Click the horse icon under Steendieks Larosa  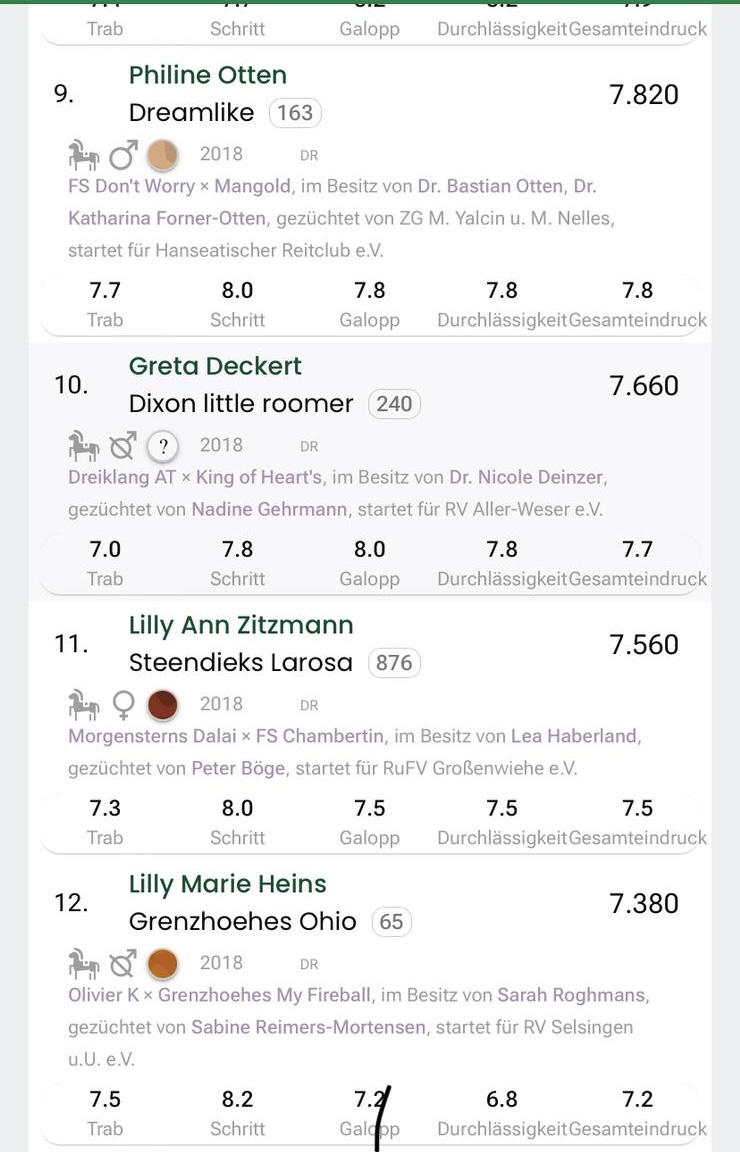84,705
